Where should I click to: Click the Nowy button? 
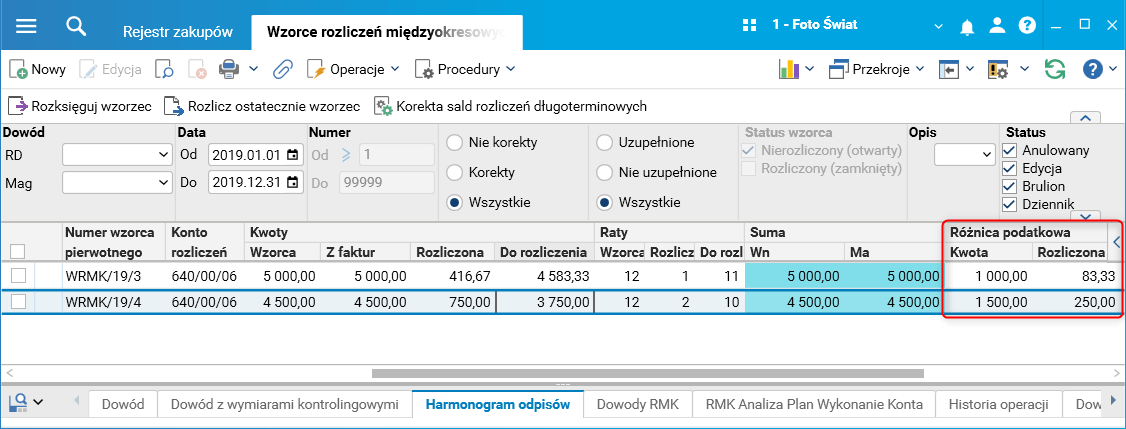point(38,69)
